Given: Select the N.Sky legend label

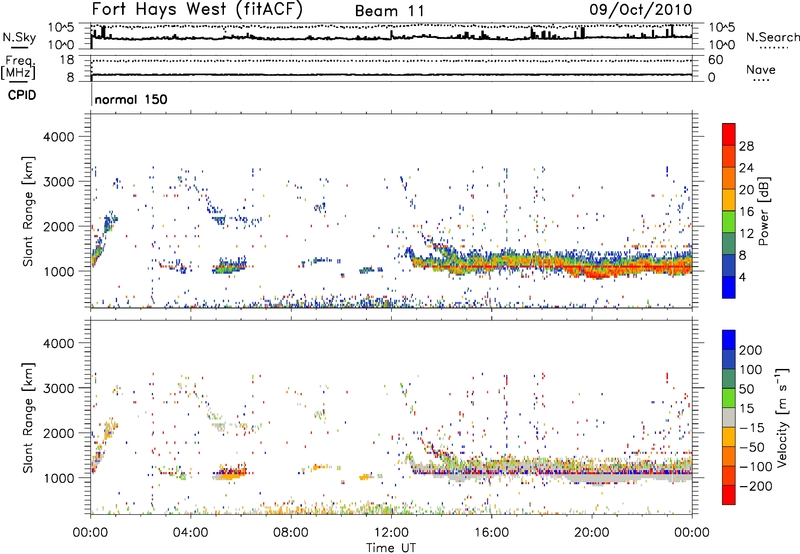Looking at the screenshot, I should (x=19, y=37).
